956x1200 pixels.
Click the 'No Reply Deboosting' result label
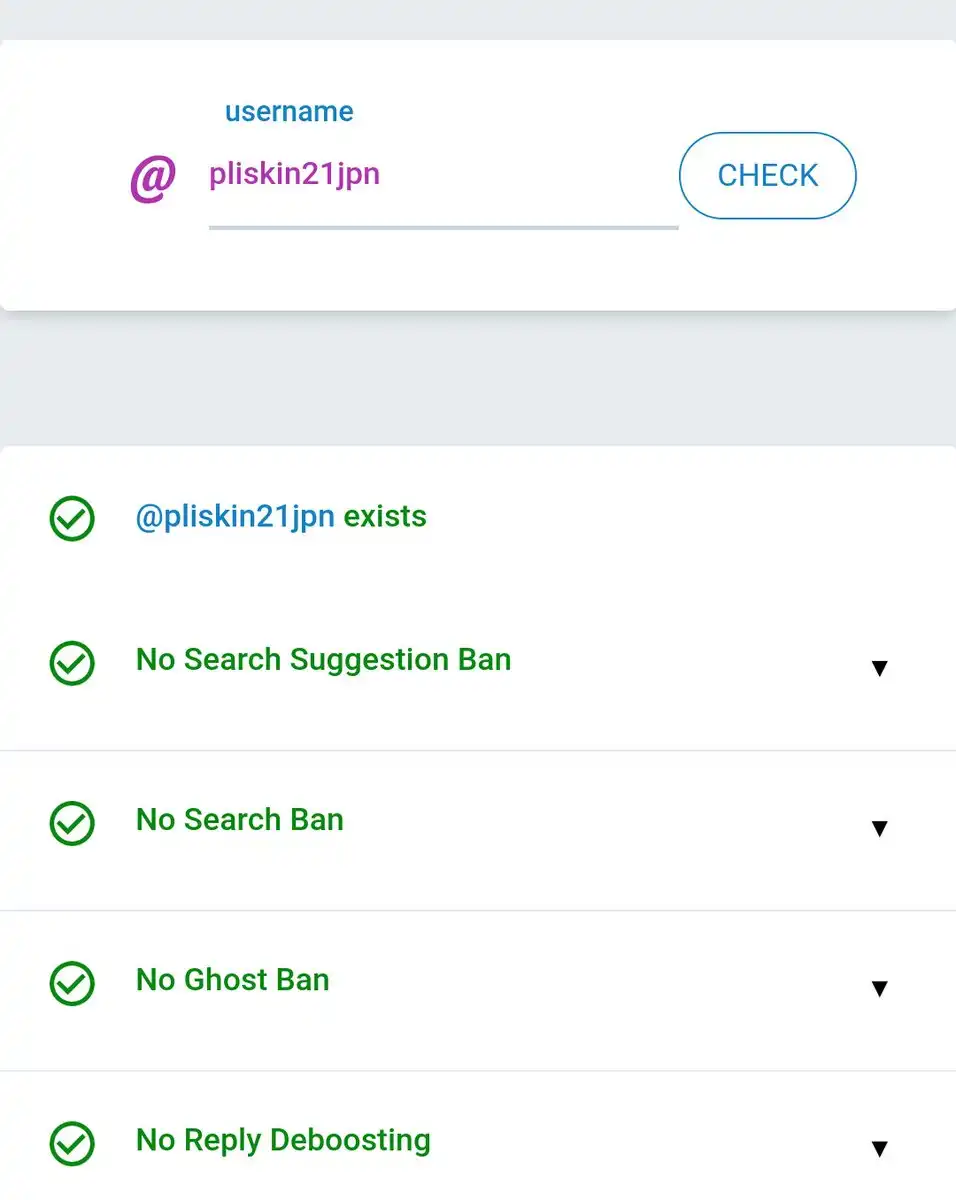(283, 1140)
